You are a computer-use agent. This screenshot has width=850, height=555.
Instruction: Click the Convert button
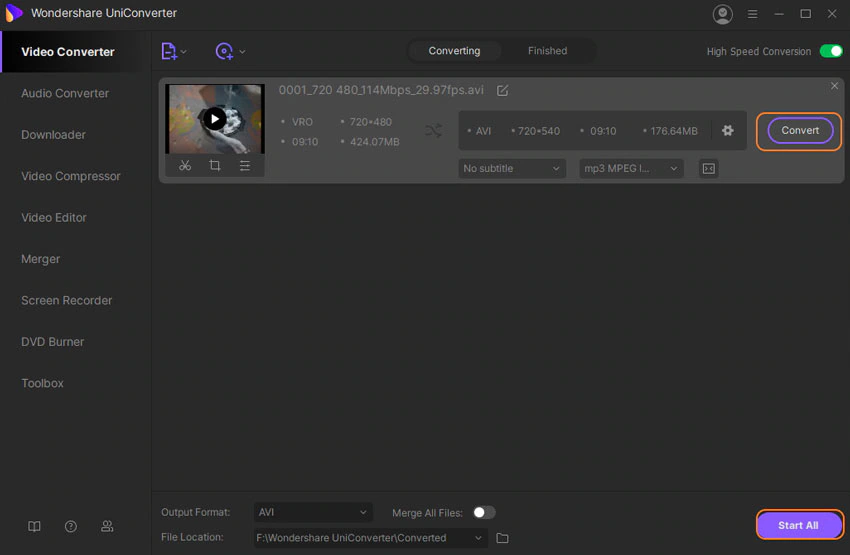pos(800,131)
